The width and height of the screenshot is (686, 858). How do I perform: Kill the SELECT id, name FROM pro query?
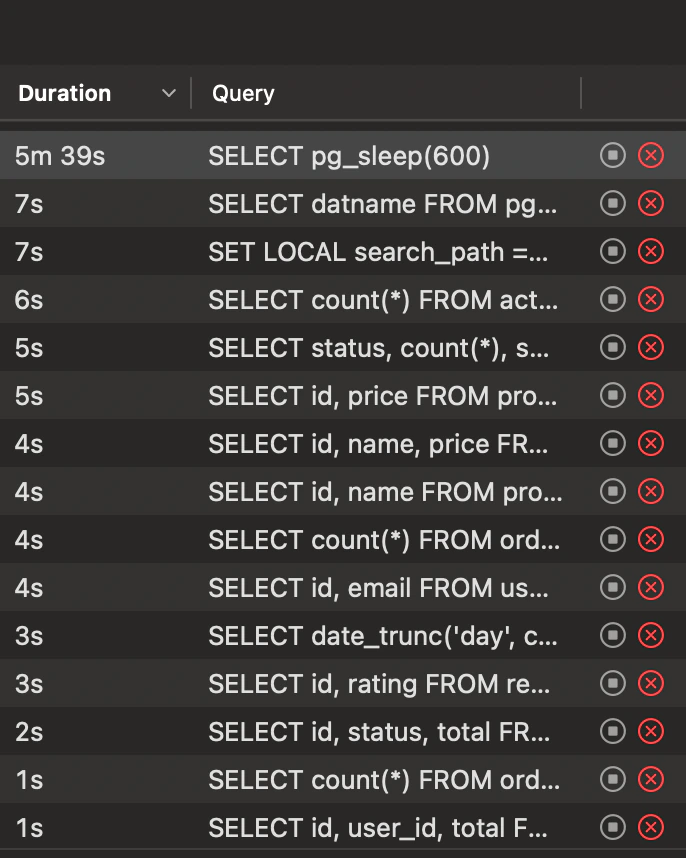pyautogui.click(x=651, y=491)
